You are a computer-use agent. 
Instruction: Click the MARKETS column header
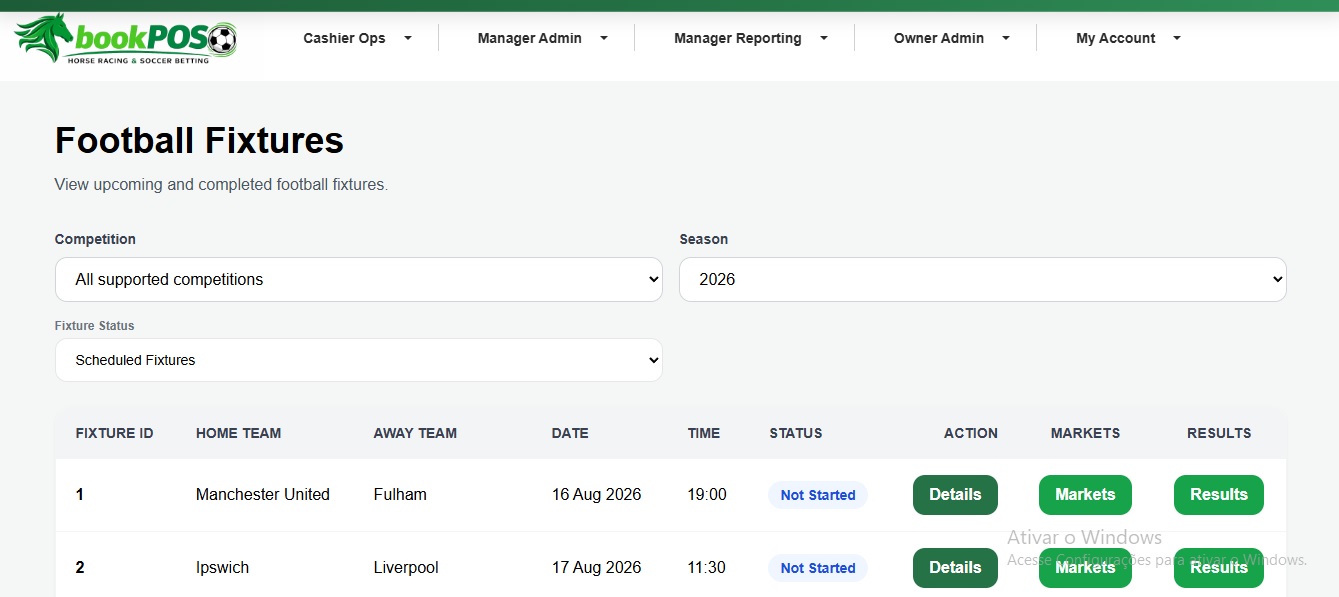[x=1085, y=433]
